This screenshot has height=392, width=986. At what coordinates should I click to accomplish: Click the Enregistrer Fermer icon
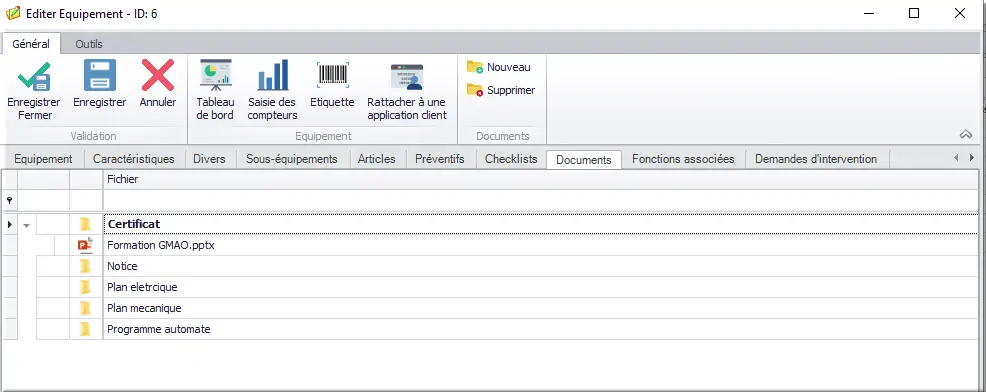[x=33, y=75]
